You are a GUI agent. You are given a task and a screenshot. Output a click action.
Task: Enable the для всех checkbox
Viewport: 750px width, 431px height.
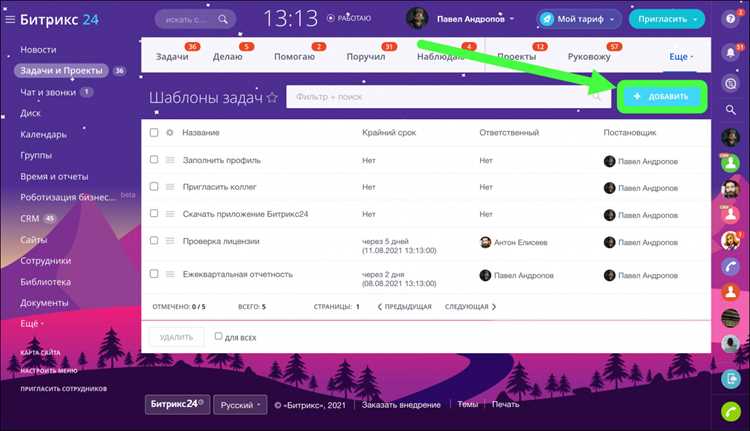click(218, 336)
